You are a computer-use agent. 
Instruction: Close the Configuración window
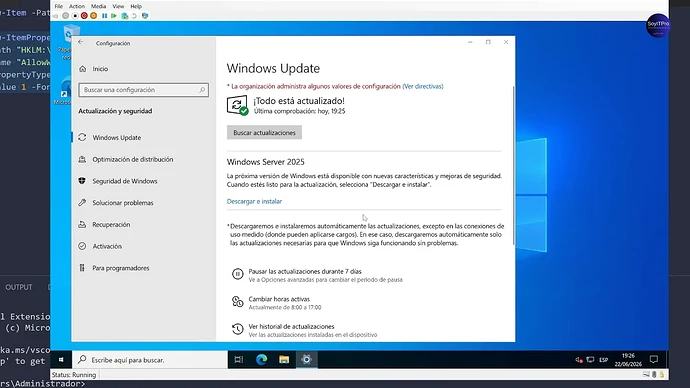click(x=506, y=42)
